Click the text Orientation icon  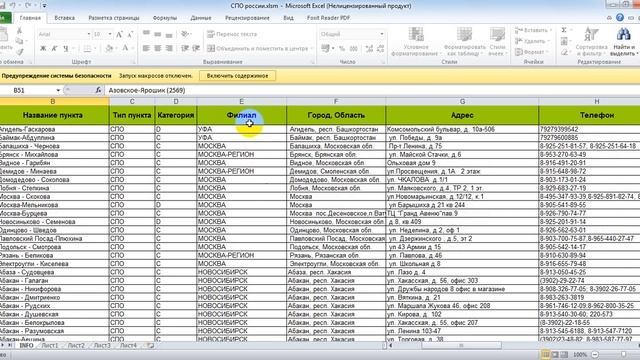[x=185, y=34]
